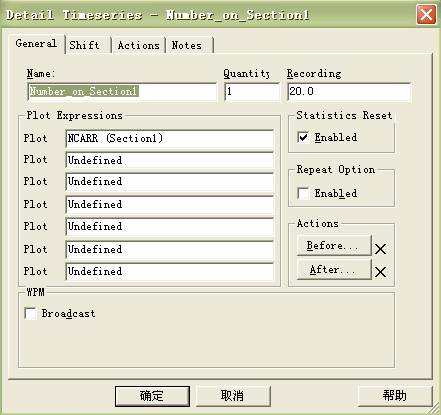Confirm with the 确定 button
Screen dimensions: 441x415
pos(152,396)
